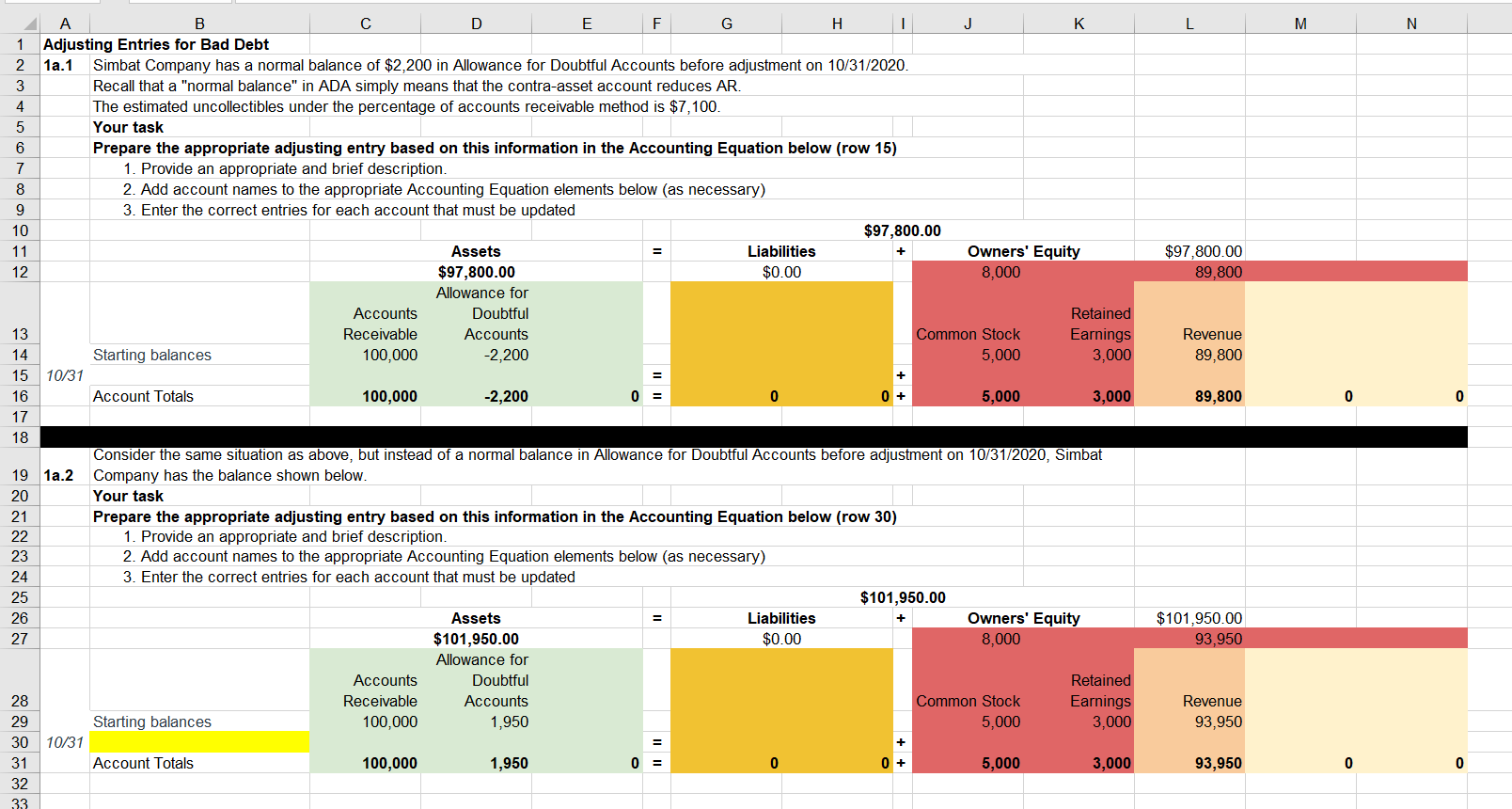
Task: Click the '$101,950.00' total in row 25
Action: 903,597
